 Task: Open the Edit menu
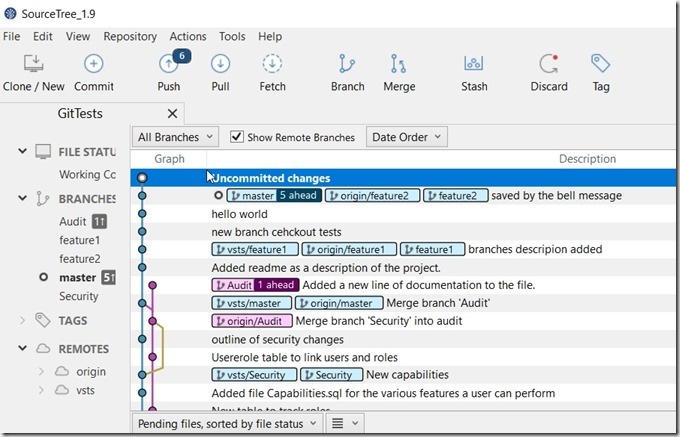tap(42, 36)
